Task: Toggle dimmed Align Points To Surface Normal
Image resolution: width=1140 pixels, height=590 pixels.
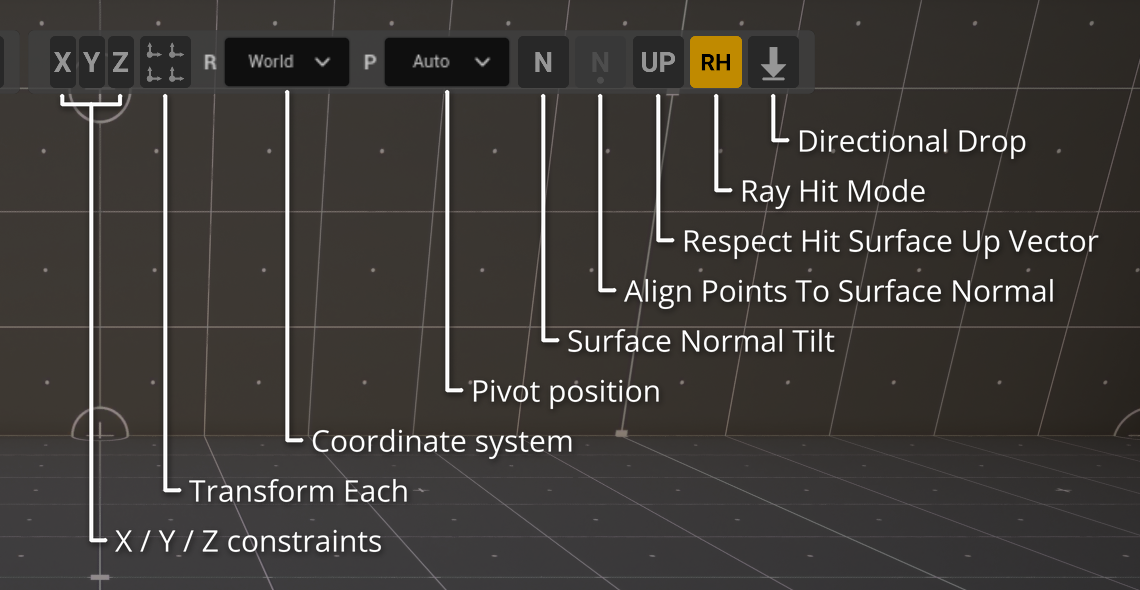Action: tap(601, 62)
